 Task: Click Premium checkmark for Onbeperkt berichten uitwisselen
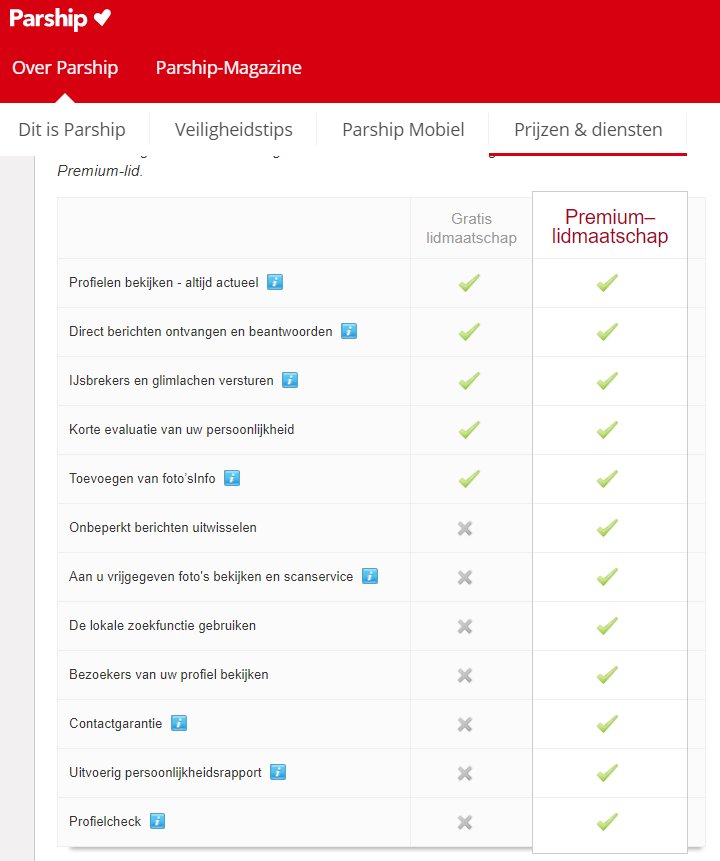pos(607,527)
